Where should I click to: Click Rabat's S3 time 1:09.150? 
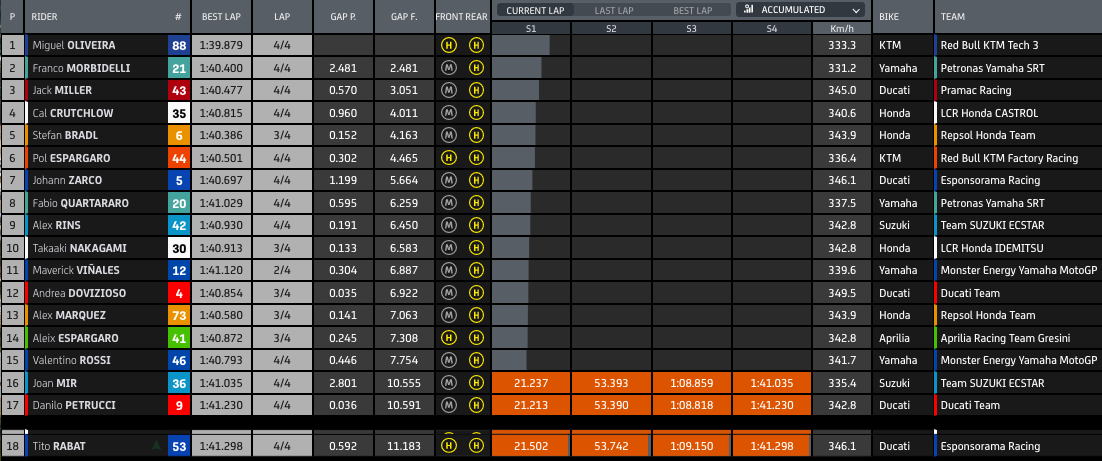coord(692,446)
